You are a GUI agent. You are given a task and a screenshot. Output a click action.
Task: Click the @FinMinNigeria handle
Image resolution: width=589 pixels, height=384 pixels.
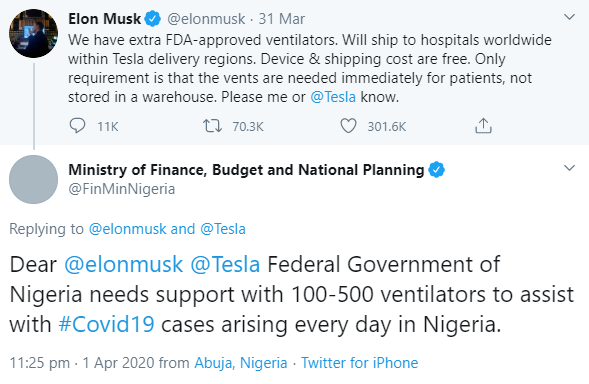[x=122, y=189]
